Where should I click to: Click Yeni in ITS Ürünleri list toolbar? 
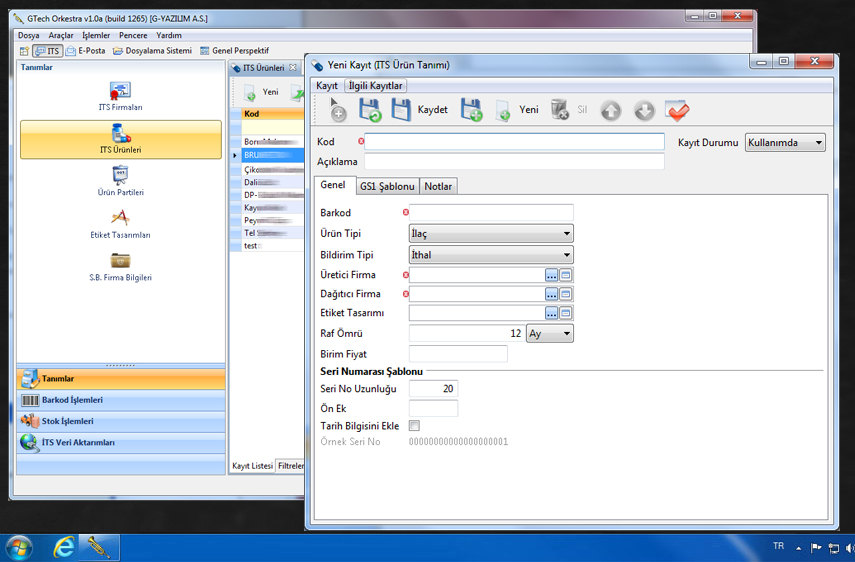[261, 92]
